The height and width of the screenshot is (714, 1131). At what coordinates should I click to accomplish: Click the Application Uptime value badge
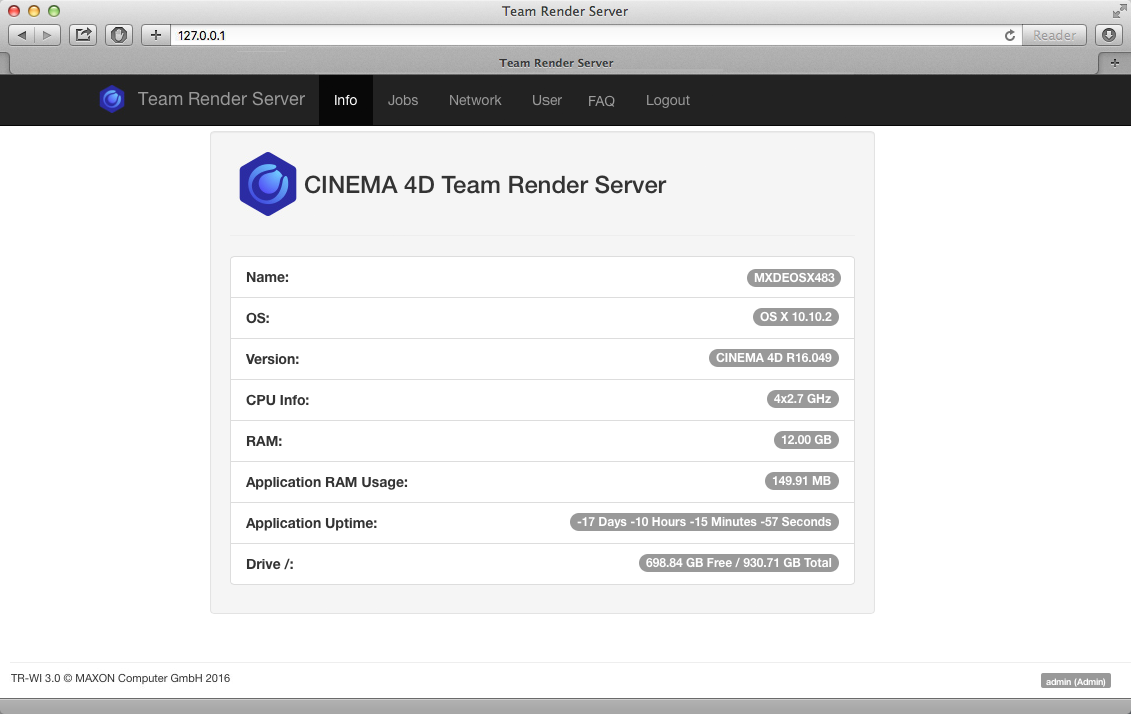point(704,522)
